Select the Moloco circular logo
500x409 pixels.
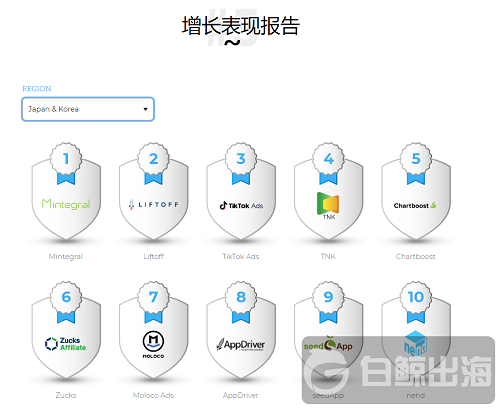(153, 341)
